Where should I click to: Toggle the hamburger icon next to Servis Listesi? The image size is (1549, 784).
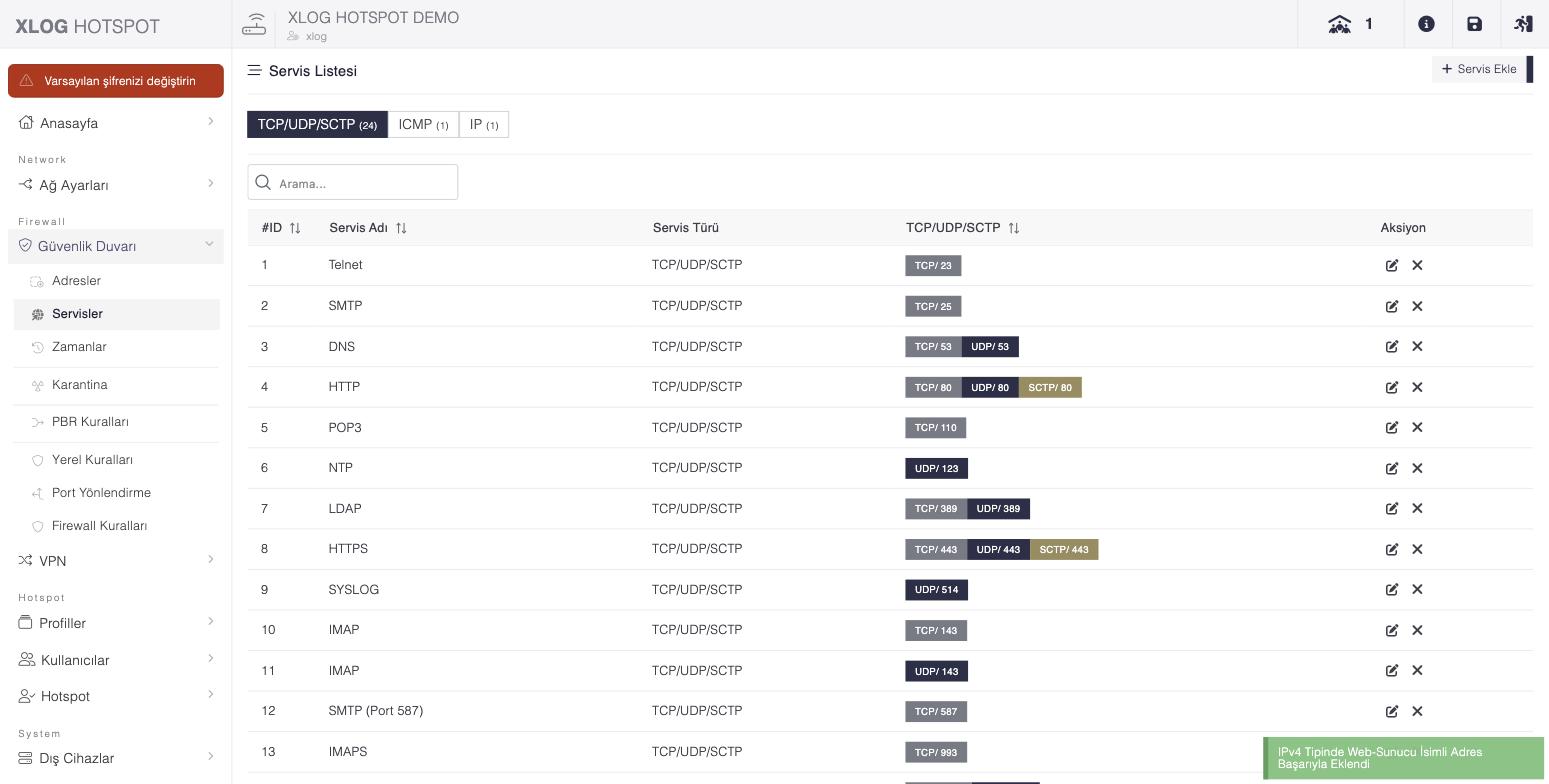coord(254,70)
